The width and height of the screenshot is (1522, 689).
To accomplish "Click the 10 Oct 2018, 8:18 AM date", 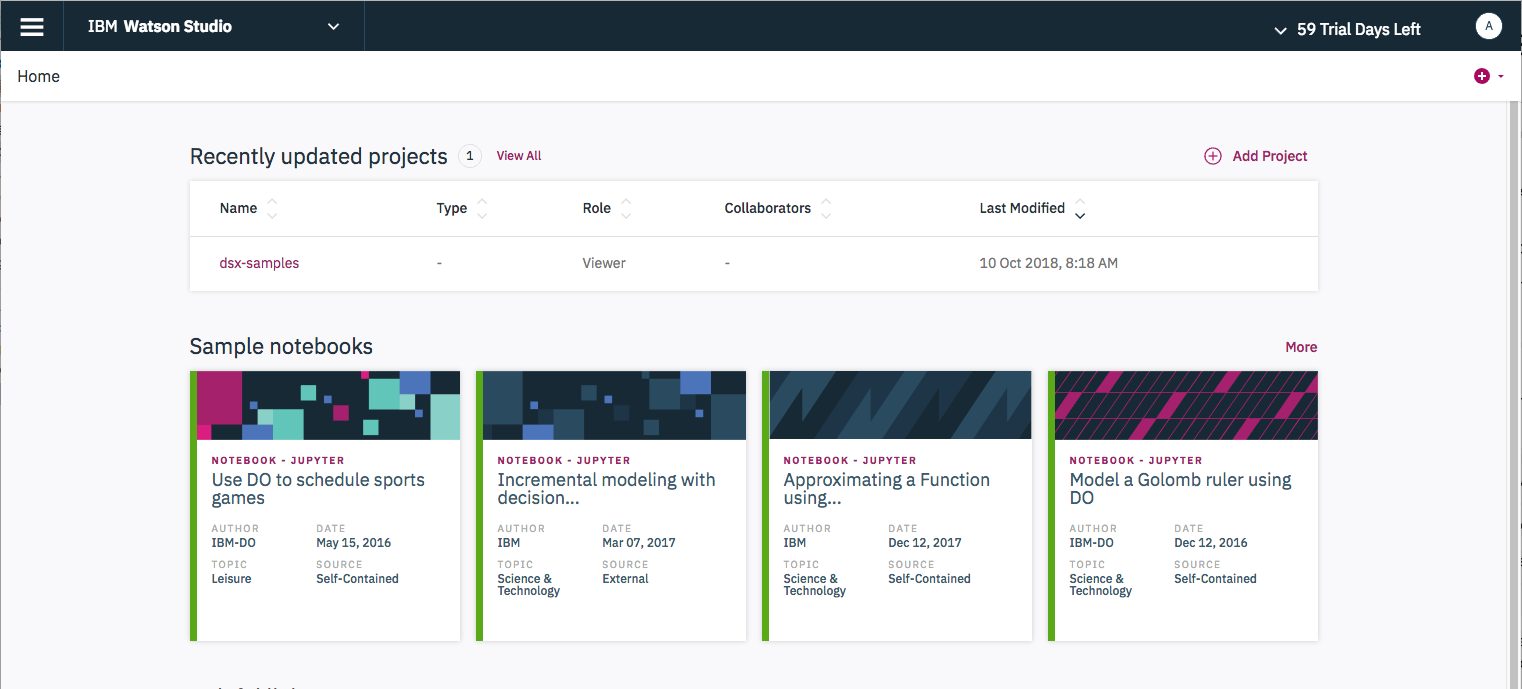I will click(x=1048, y=263).
